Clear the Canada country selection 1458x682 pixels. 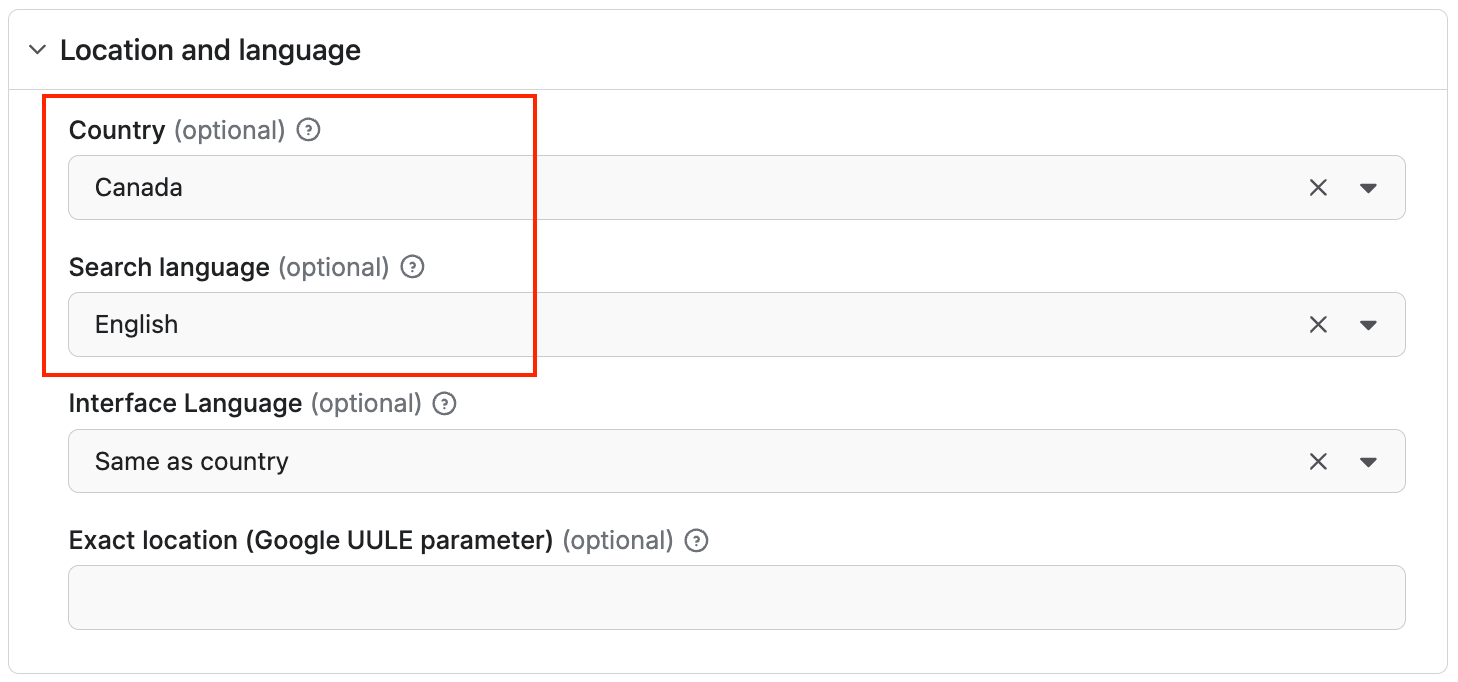pos(1317,187)
